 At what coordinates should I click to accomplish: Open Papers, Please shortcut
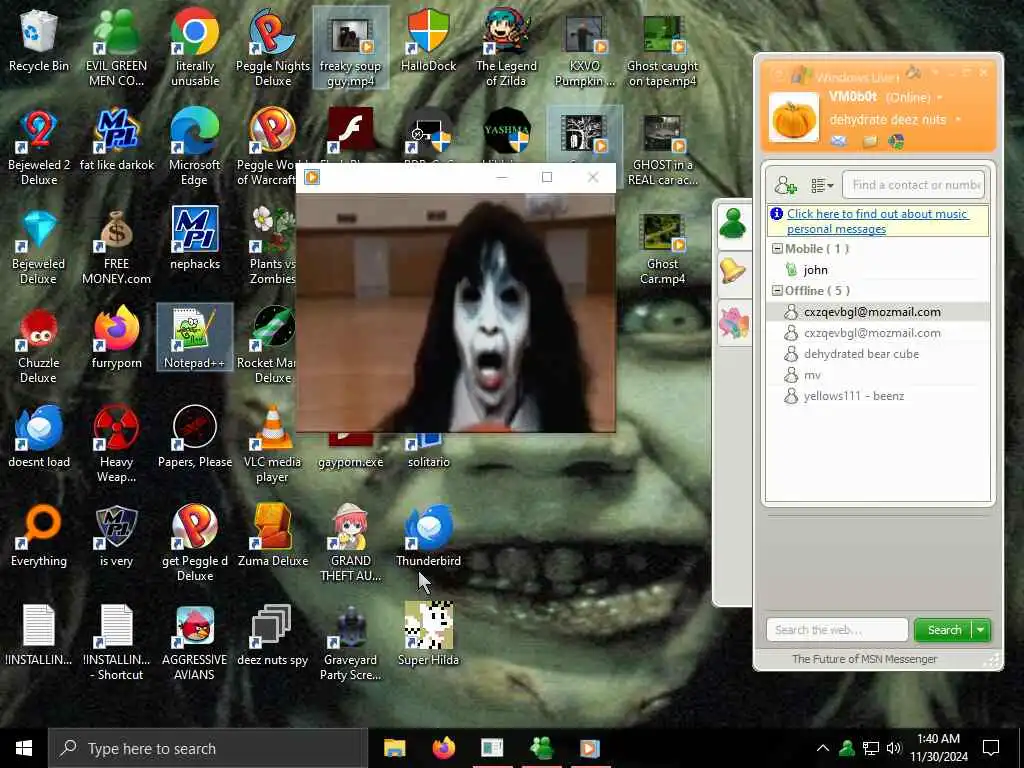tap(195, 436)
